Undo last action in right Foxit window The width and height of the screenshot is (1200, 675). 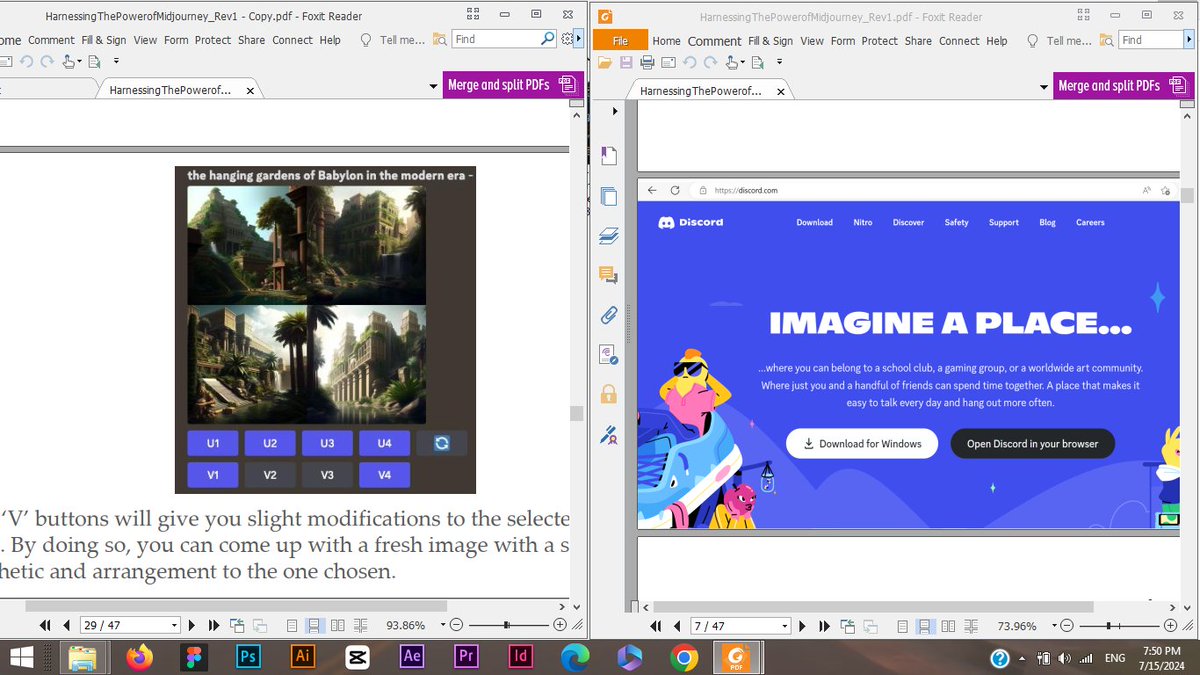point(690,62)
